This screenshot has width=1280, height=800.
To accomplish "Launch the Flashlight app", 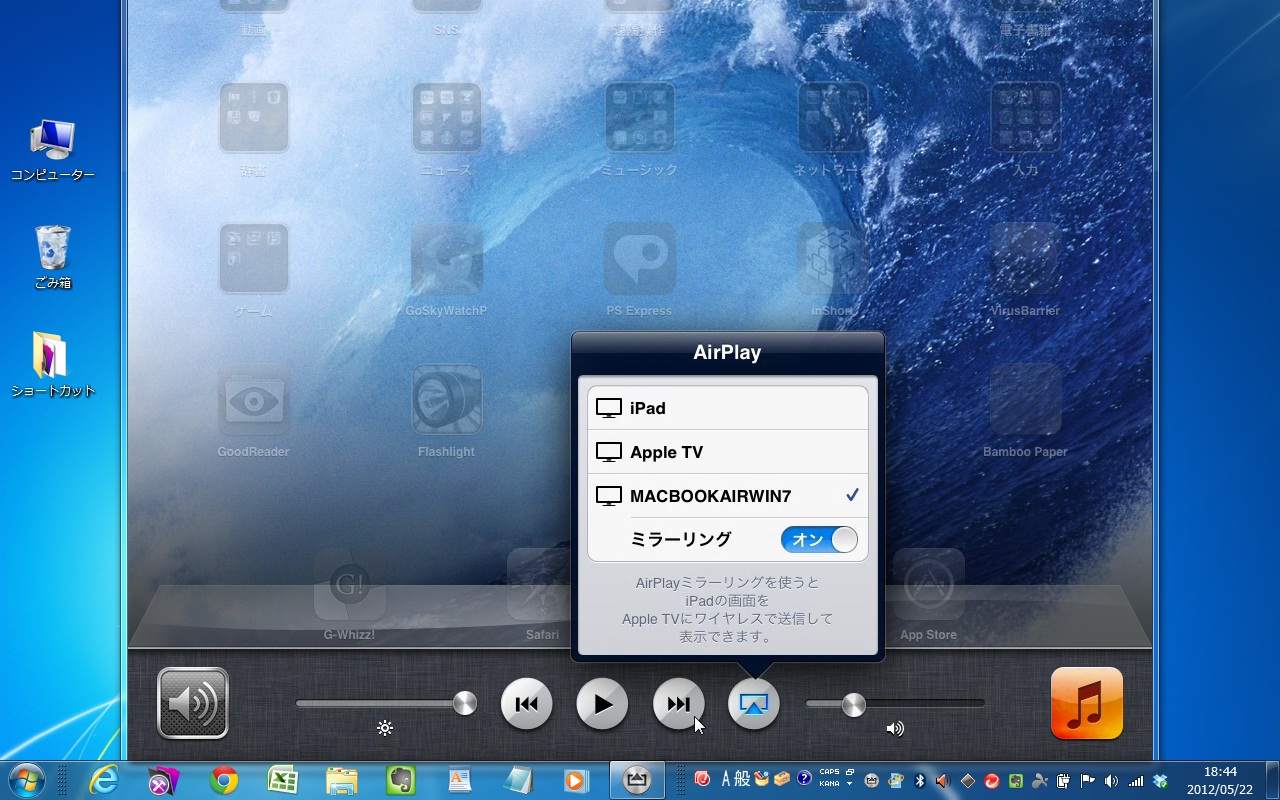I will [x=446, y=400].
